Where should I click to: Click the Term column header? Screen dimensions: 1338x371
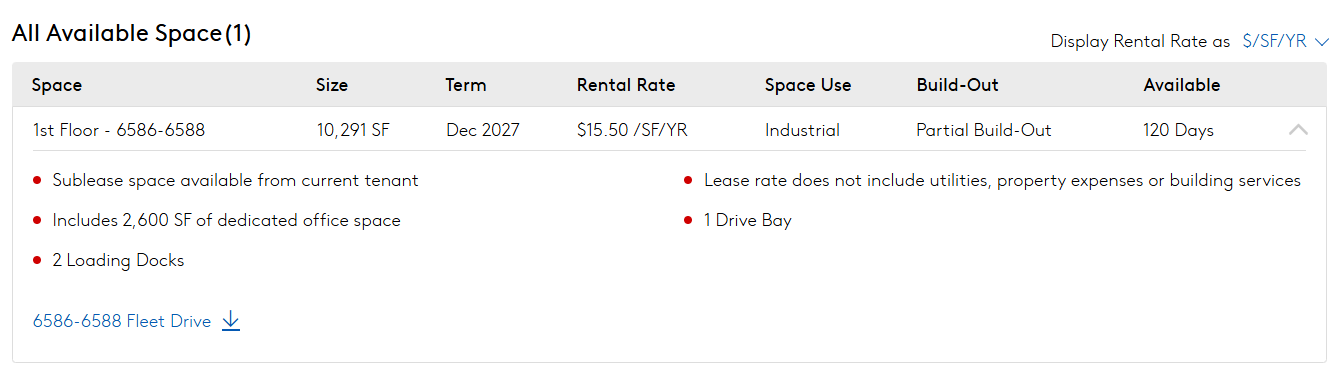466,85
